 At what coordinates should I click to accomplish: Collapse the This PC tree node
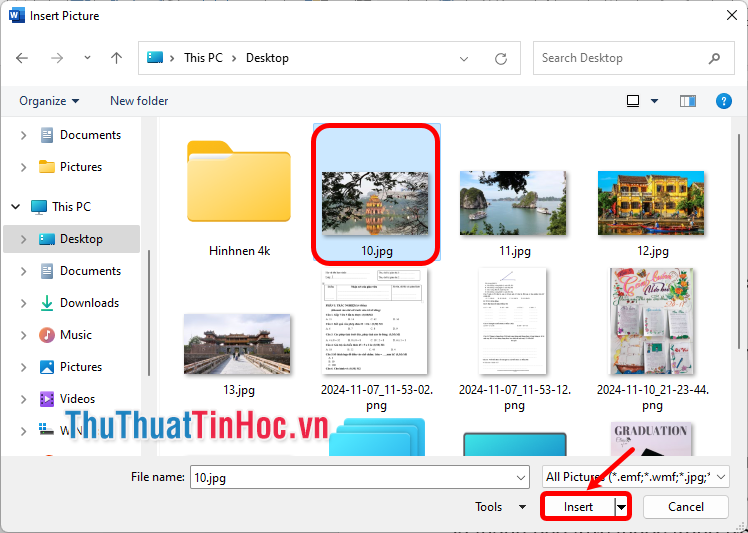coord(16,207)
